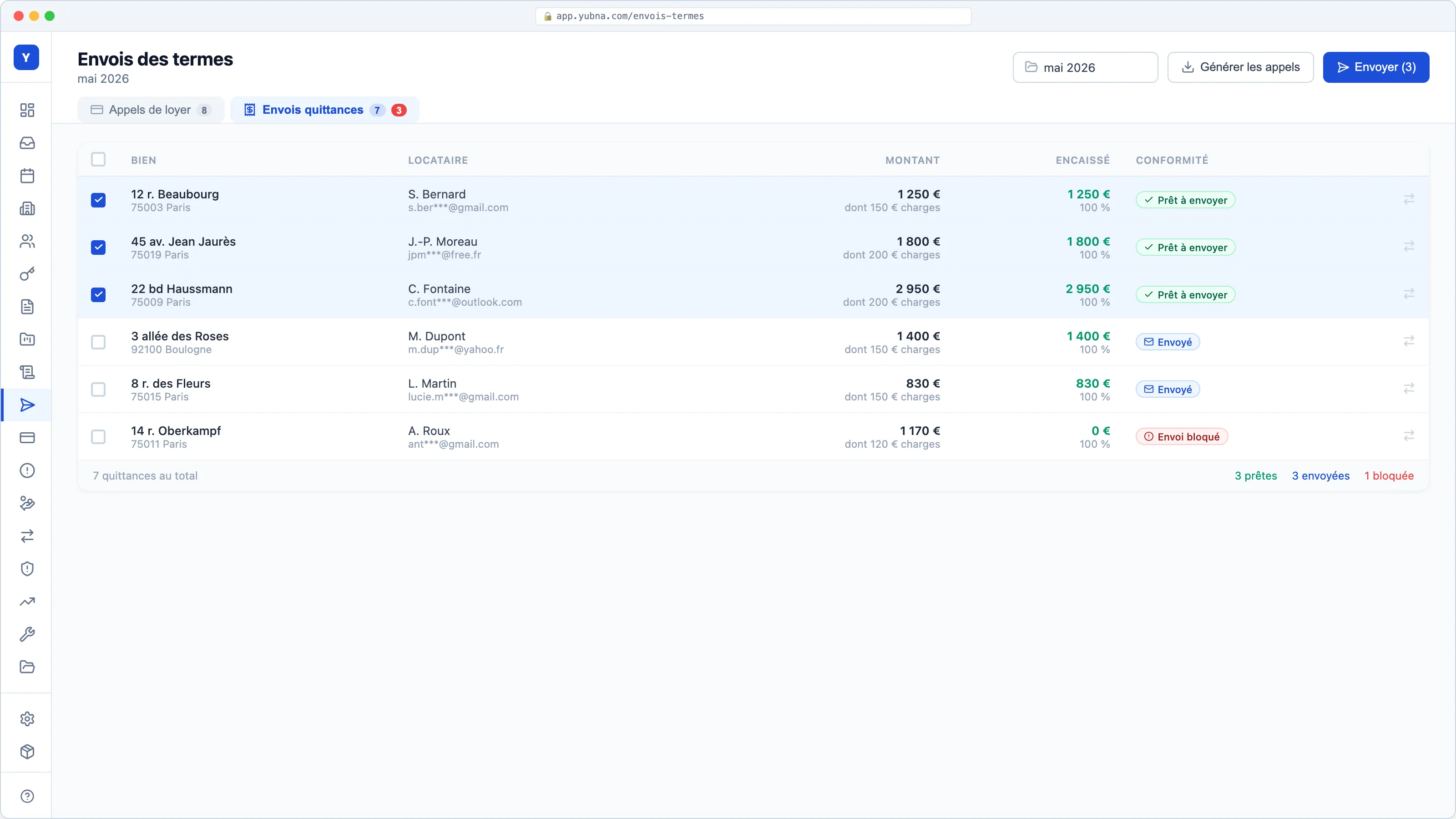Click the '1 bloquée' footer count
Image resolution: width=1456 pixels, height=819 pixels.
pyautogui.click(x=1389, y=476)
